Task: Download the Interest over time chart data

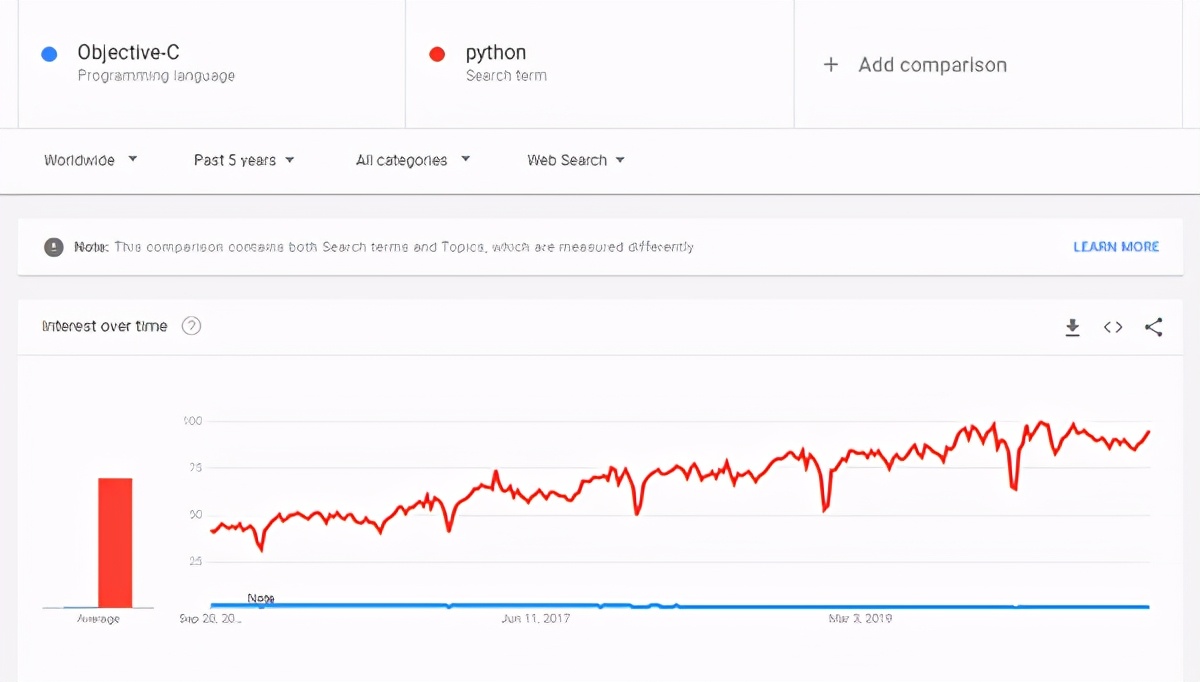Action: point(1072,327)
